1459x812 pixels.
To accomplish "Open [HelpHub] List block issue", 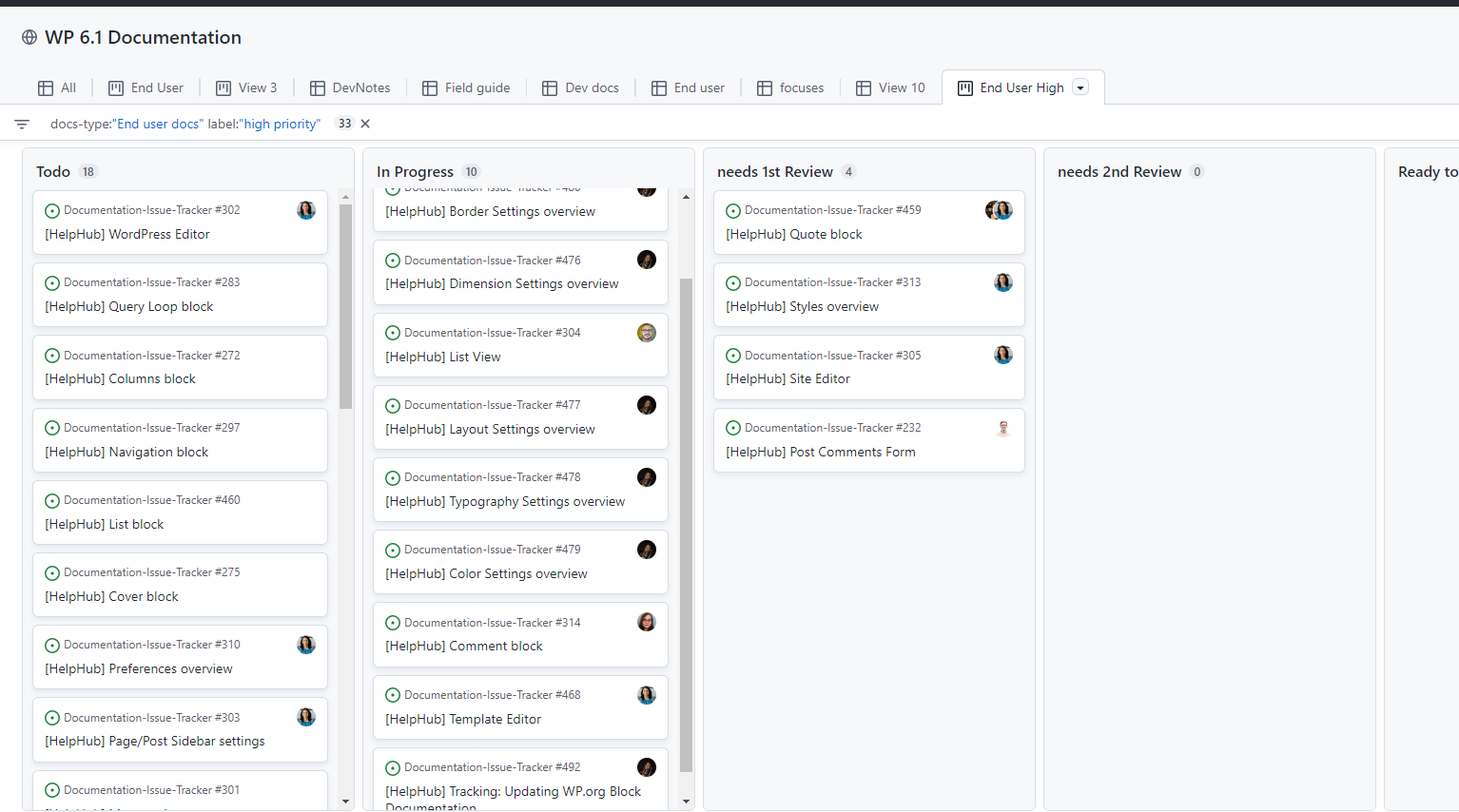I will [x=105, y=524].
